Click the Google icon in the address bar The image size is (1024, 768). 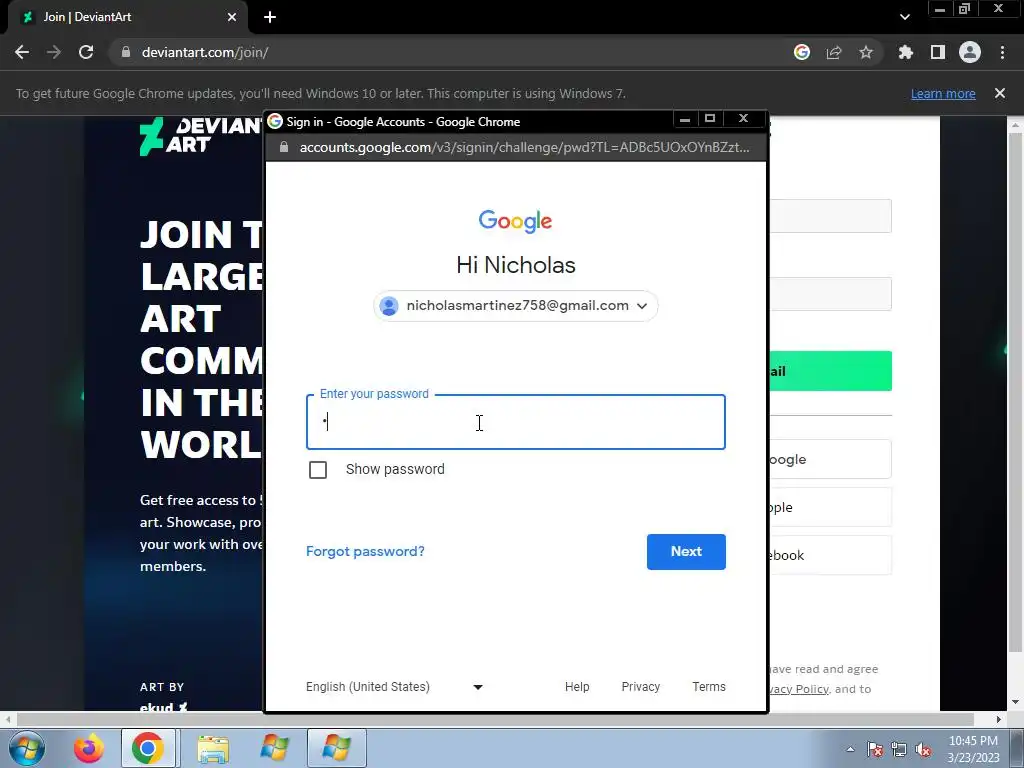[x=802, y=52]
